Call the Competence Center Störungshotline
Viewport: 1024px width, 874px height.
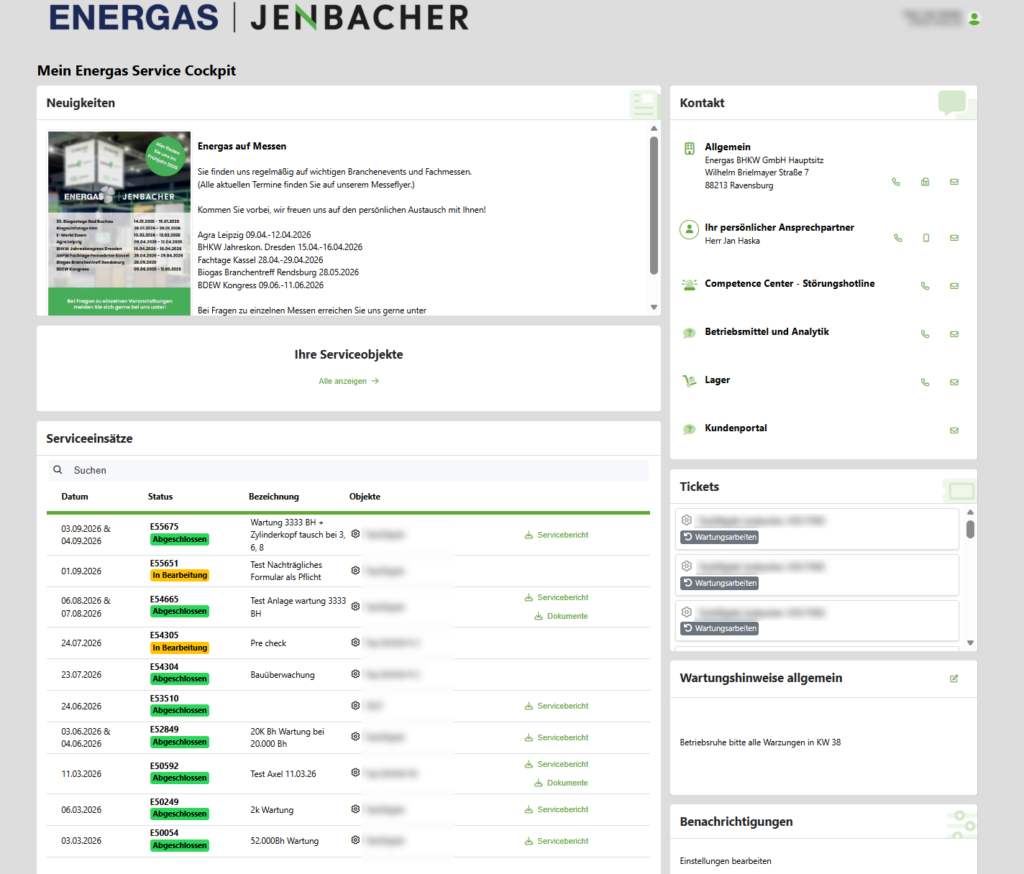(x=925, y=286)
